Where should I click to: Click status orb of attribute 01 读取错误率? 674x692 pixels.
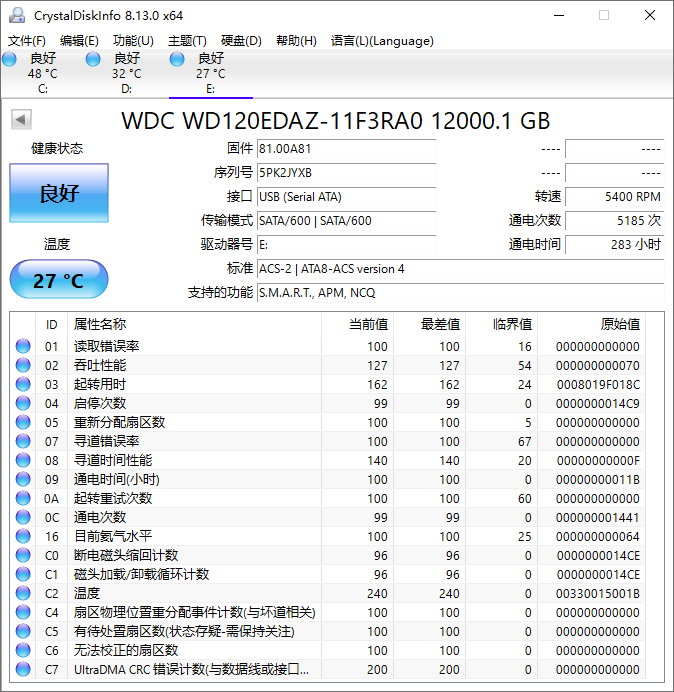(x=23, y=346)
